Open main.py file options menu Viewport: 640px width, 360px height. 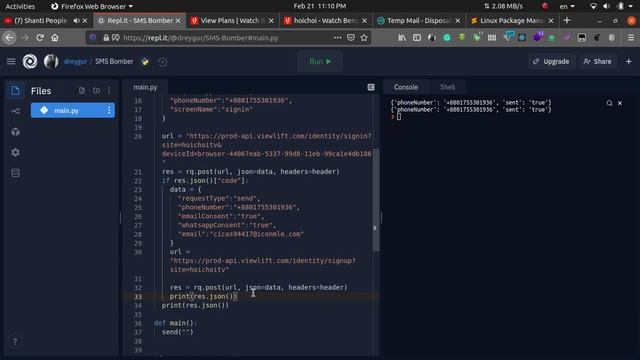(109, 110)
